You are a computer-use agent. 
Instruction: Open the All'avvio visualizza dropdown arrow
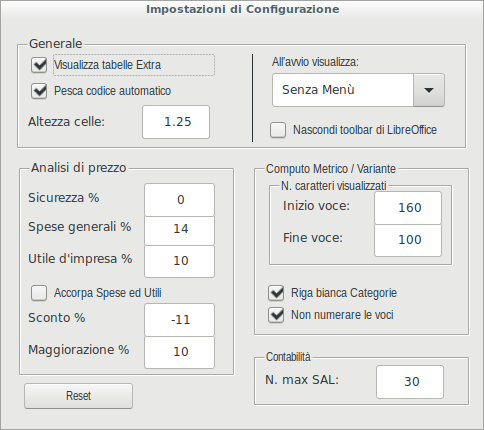429,90
